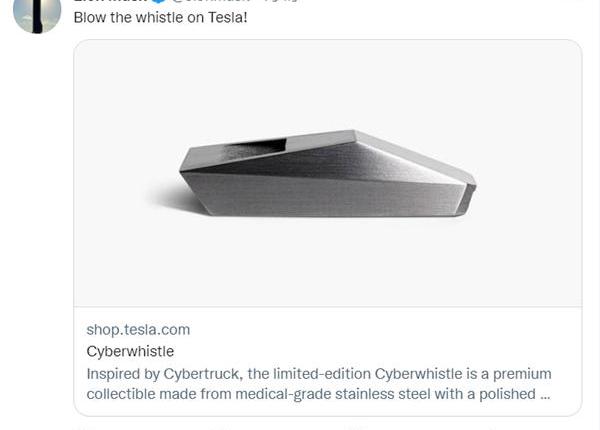
Task: Click the "Blow the whistle on Tesla!" text
Action: [x=160, y=18]
